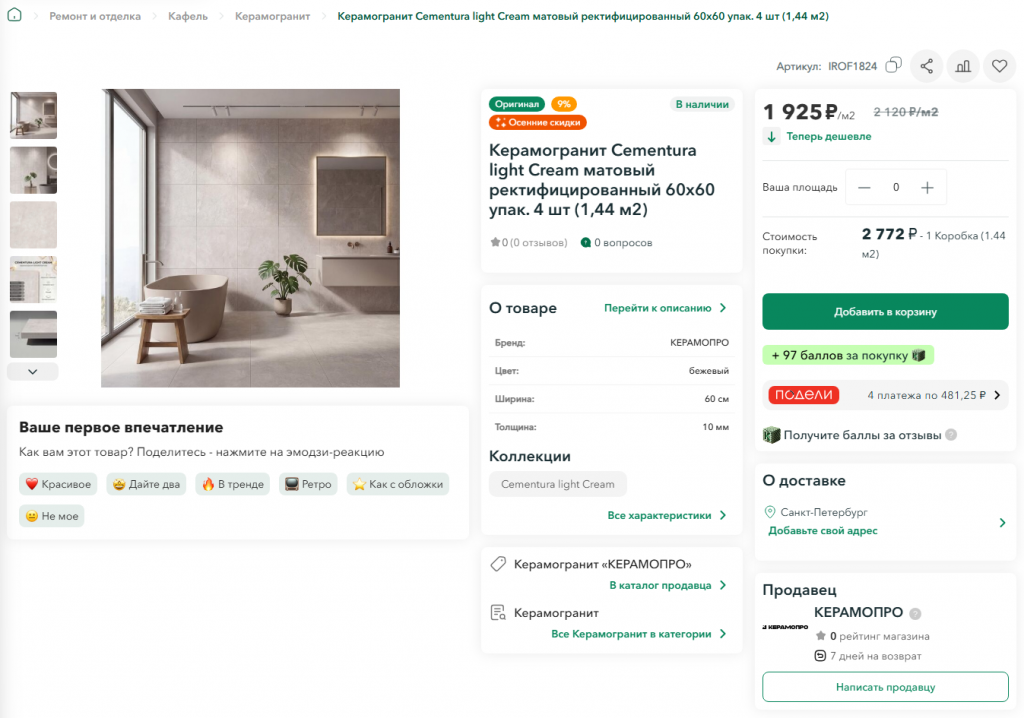Increase area with plus stepper
Image resolution: width=1024 pixels, height=718 pixels.
coord(927,188)
